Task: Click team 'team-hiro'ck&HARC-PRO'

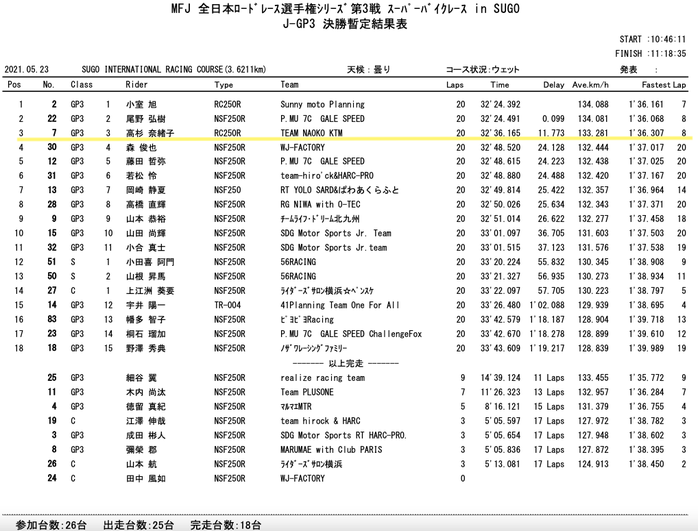Action: [327, 176]
